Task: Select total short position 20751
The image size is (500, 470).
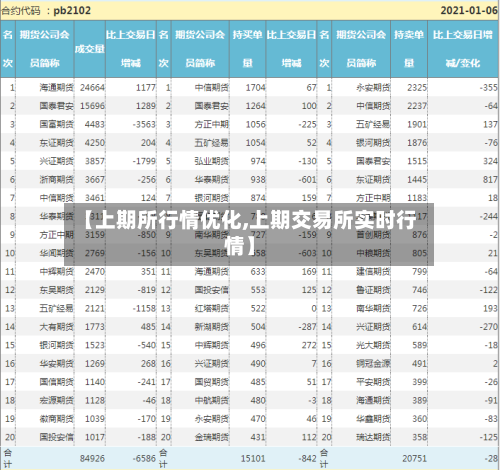Action: tap(414, 459)
